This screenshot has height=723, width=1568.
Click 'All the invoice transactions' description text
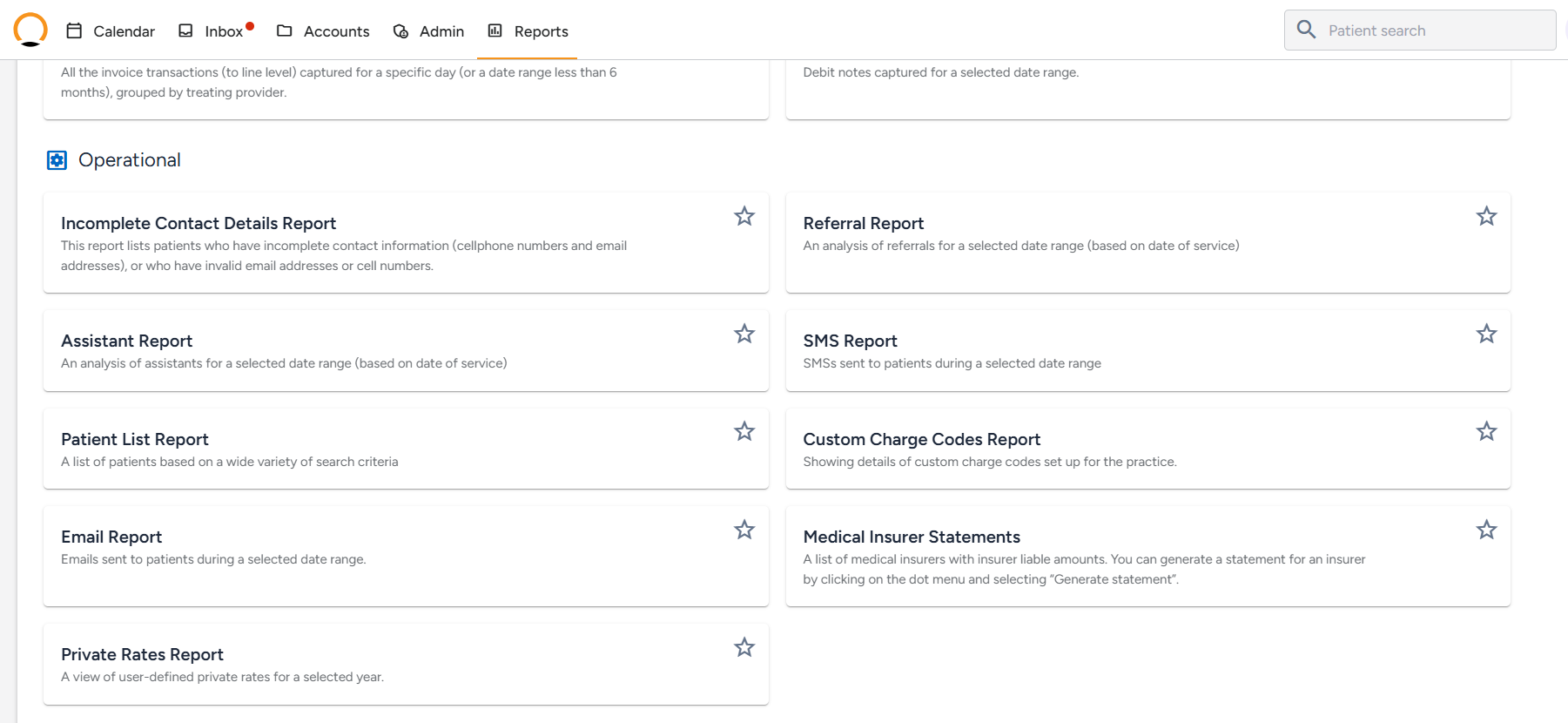(339, 82)
